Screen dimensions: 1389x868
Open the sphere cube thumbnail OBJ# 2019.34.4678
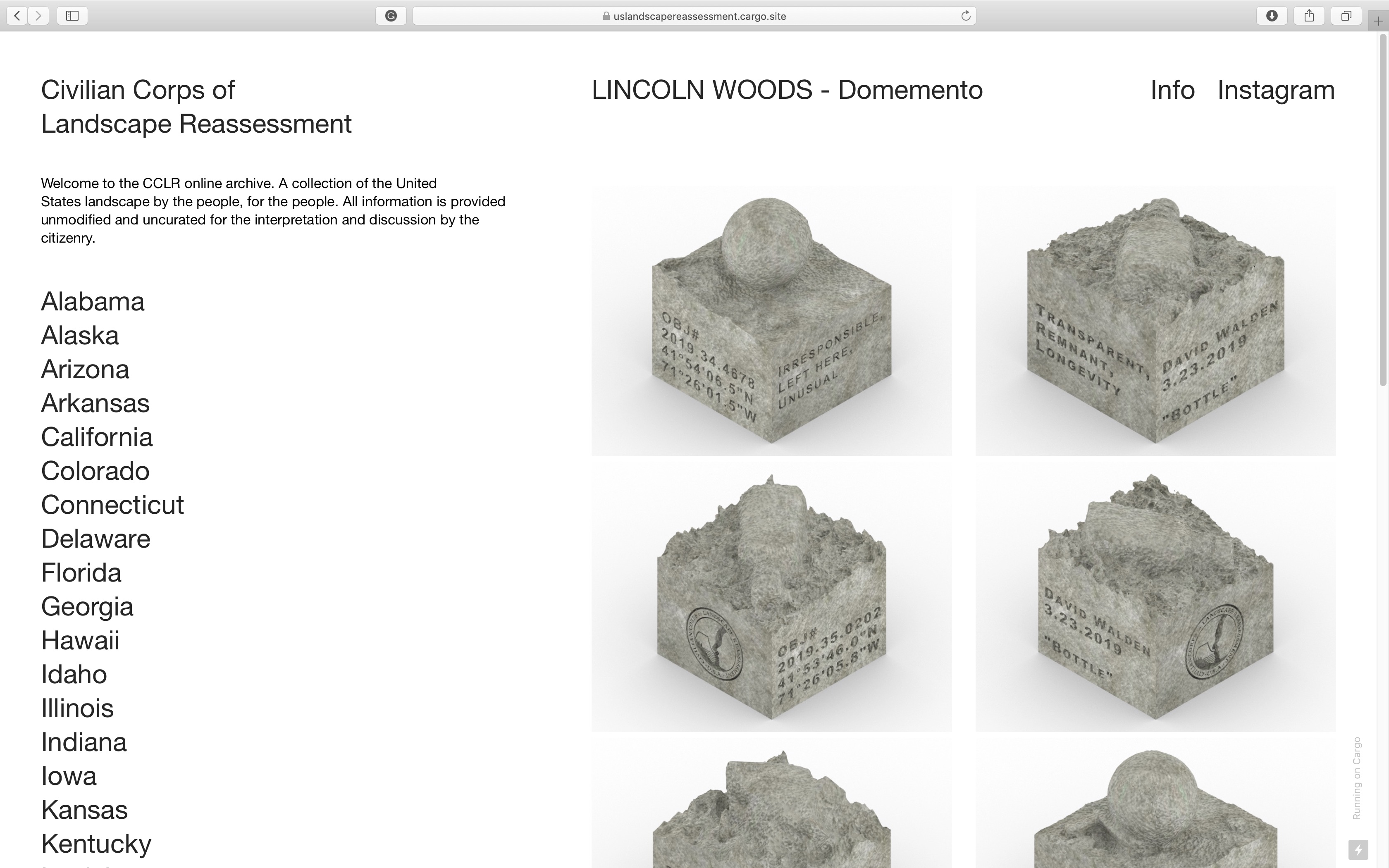coord(771,320)
